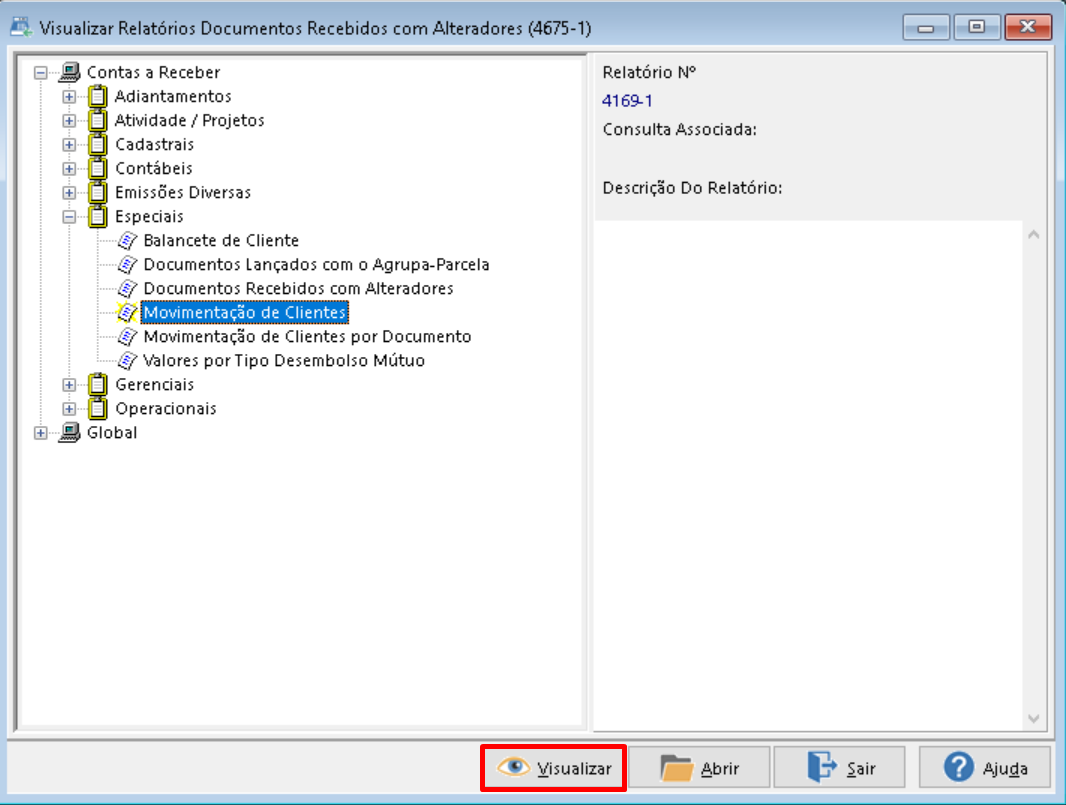Select the Movimentação de Clientes report
Screen dimensions: 1066x805
click(245, 313)
